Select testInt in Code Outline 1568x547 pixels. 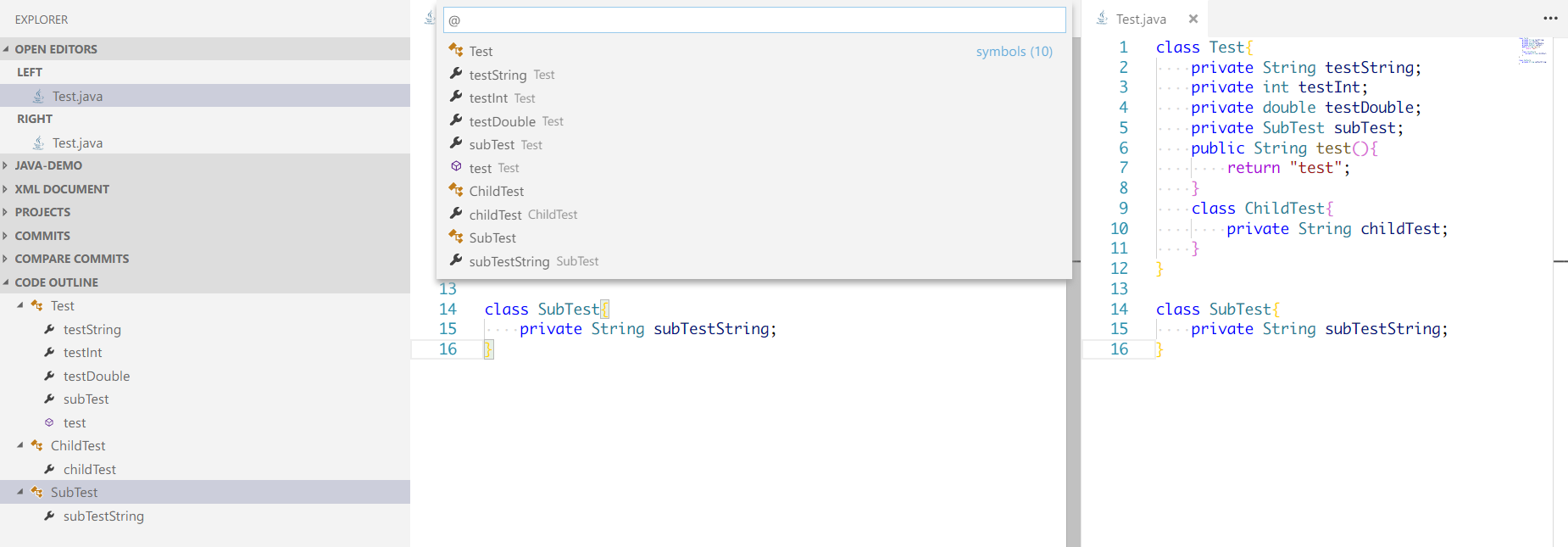[205, 352]
